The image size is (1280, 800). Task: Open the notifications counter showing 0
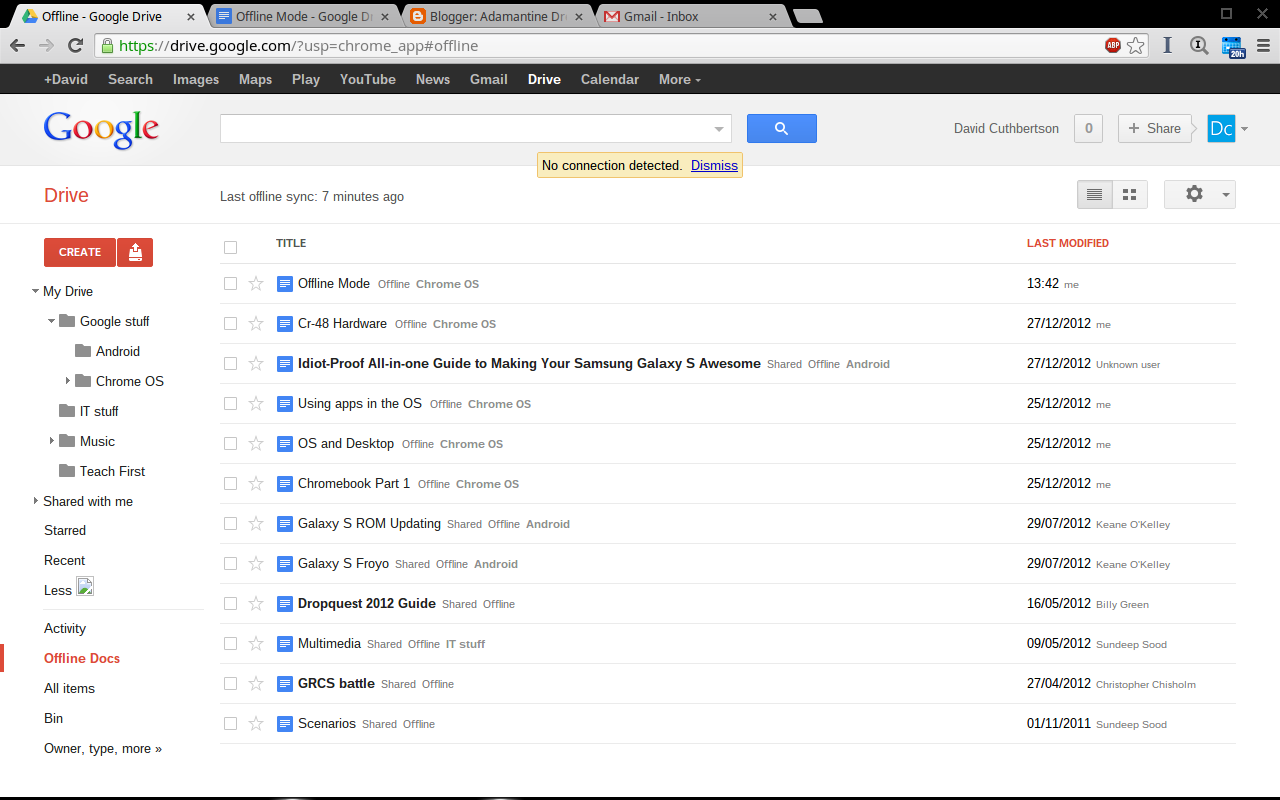click(x=1088, y=128)
